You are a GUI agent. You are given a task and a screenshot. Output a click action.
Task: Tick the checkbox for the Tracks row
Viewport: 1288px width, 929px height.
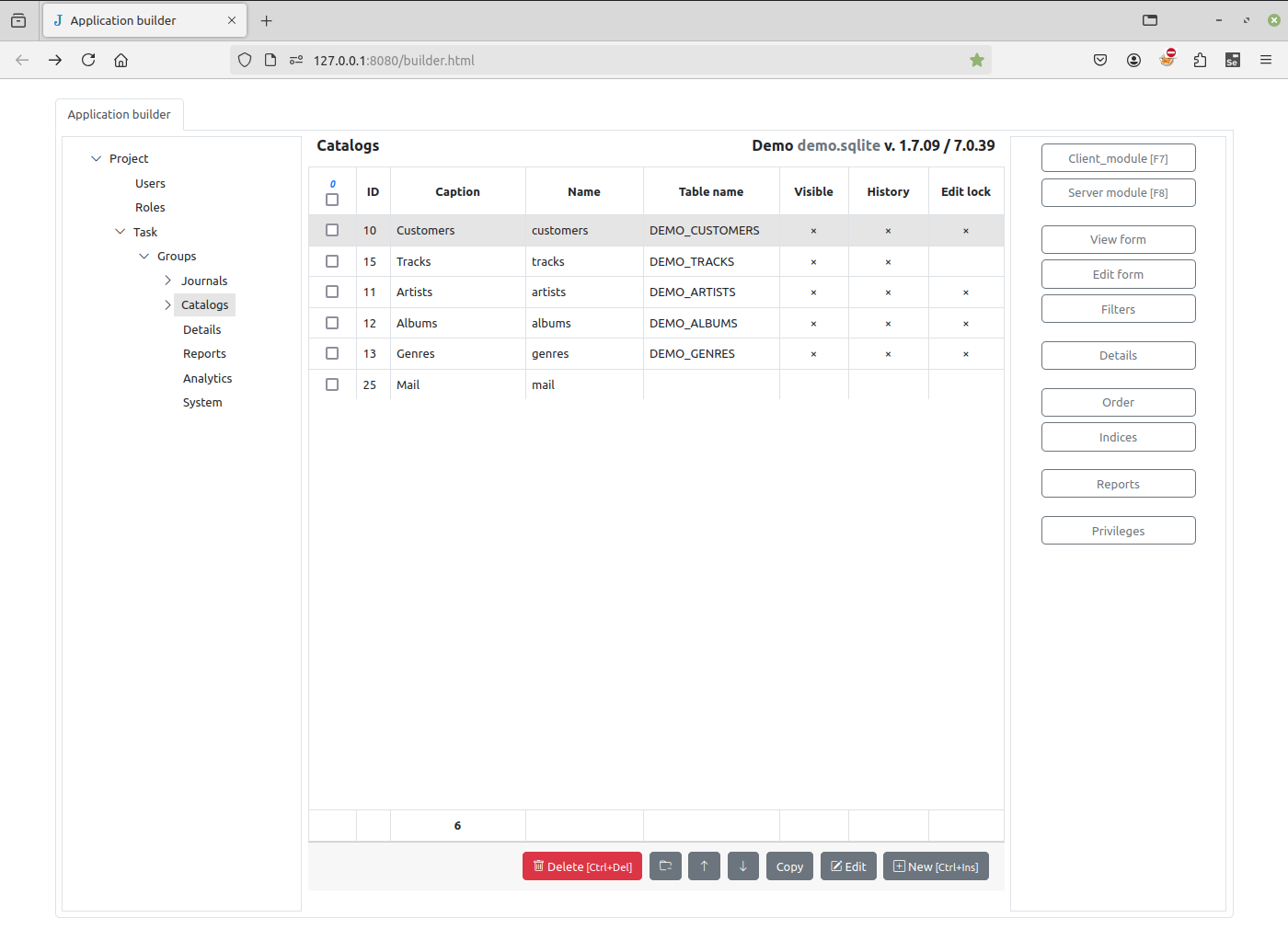point(332,261)
